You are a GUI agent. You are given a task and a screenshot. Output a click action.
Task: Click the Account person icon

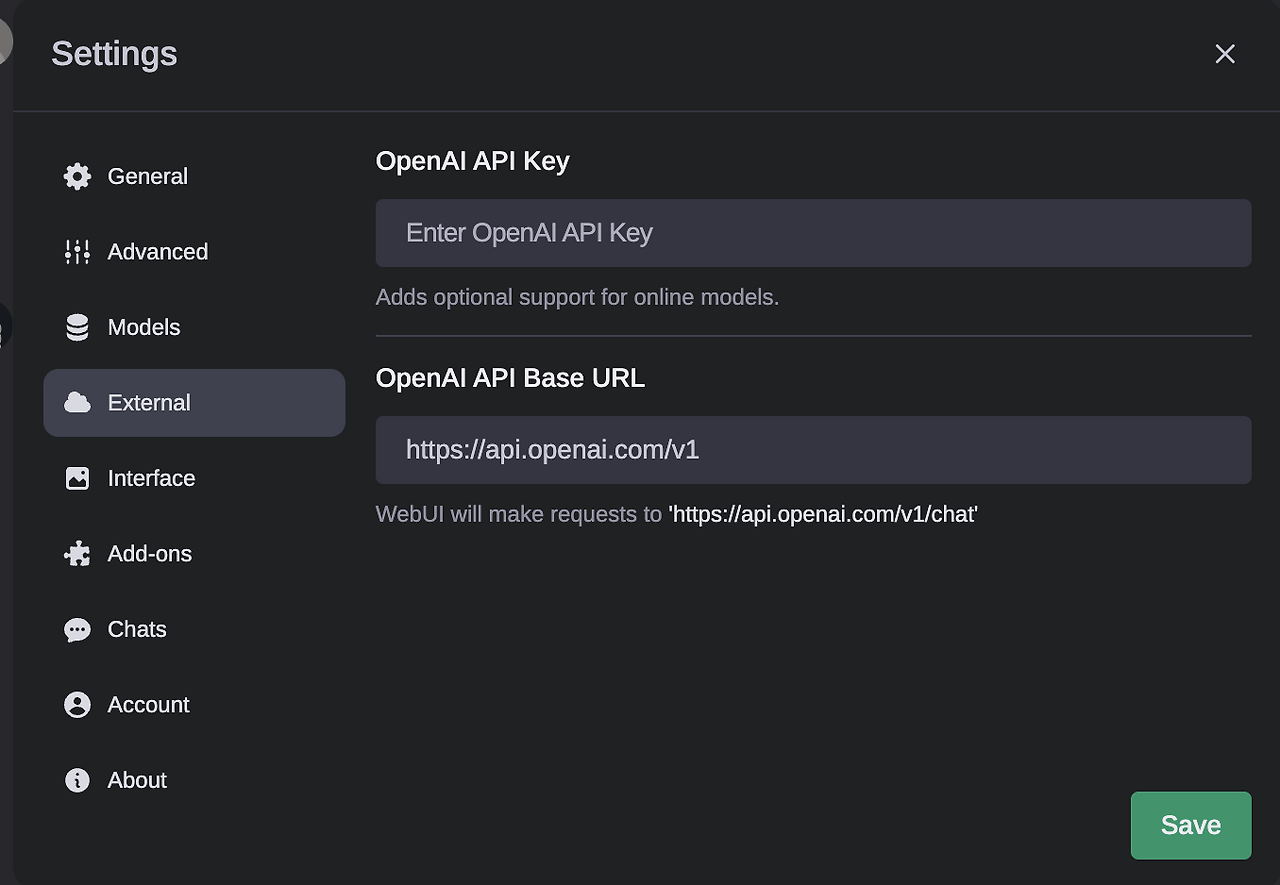pyautogui.click(x=77, y=705)
